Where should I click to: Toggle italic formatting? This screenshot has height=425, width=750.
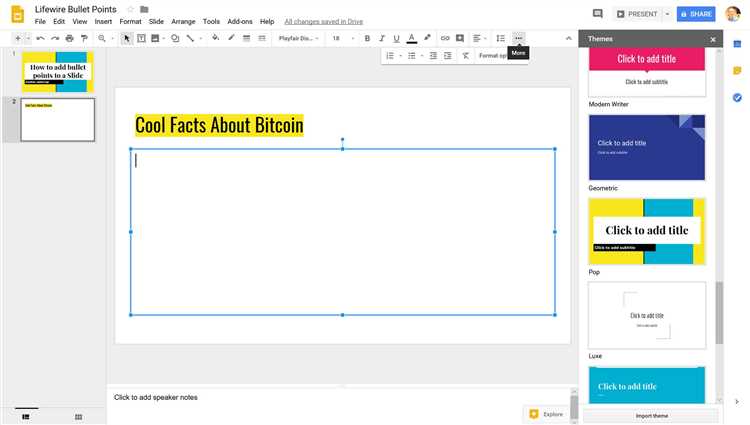coord(382,38)
